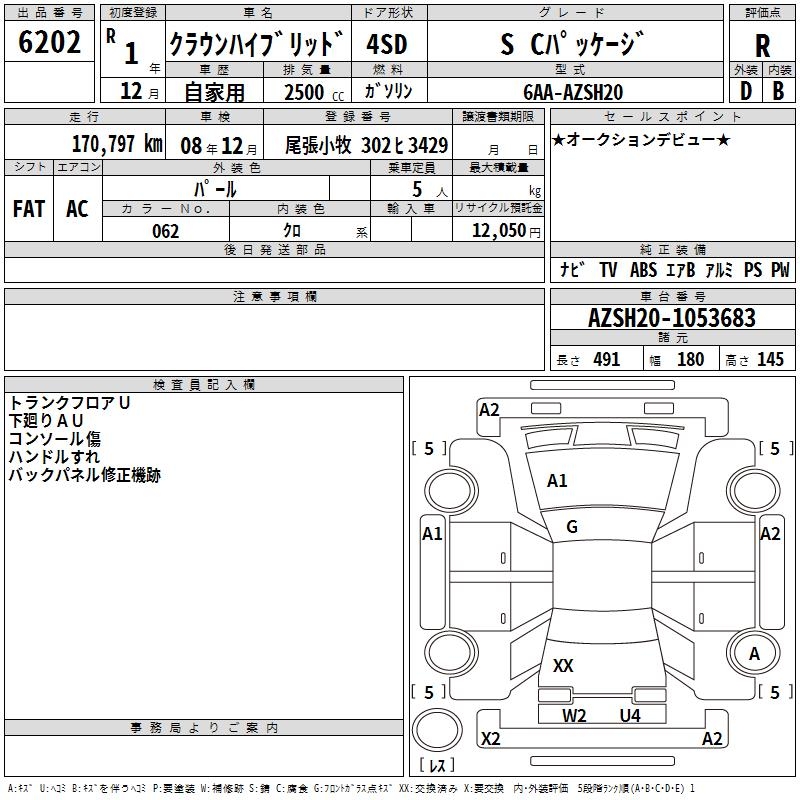The height and width of the screenshot is (800, 800).
Task: Click the U4 damage marker
Action: (x=630, y=715)
